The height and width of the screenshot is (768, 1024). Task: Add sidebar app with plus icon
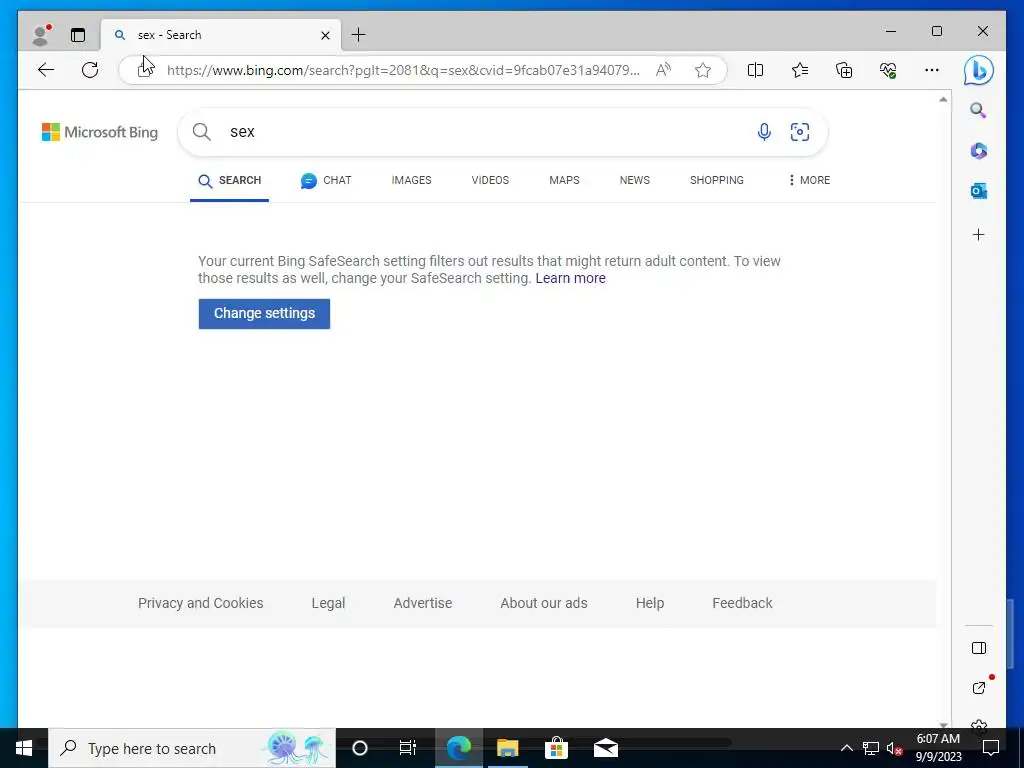coord(978,234)
